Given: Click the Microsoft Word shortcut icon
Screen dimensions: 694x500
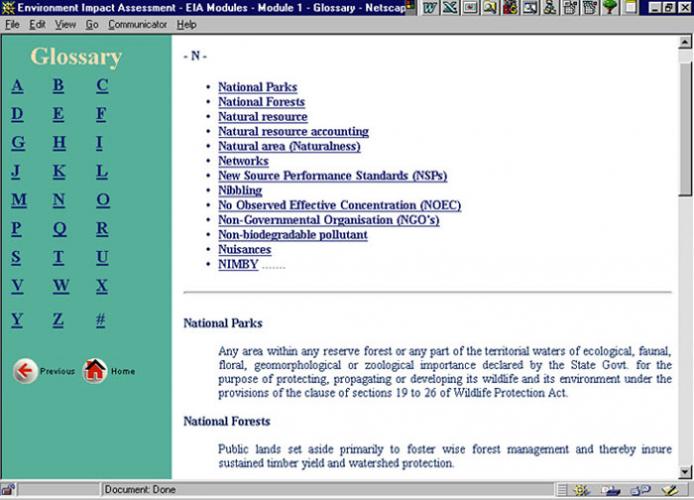Looking at the screenshot, I should tap(430, 7).
